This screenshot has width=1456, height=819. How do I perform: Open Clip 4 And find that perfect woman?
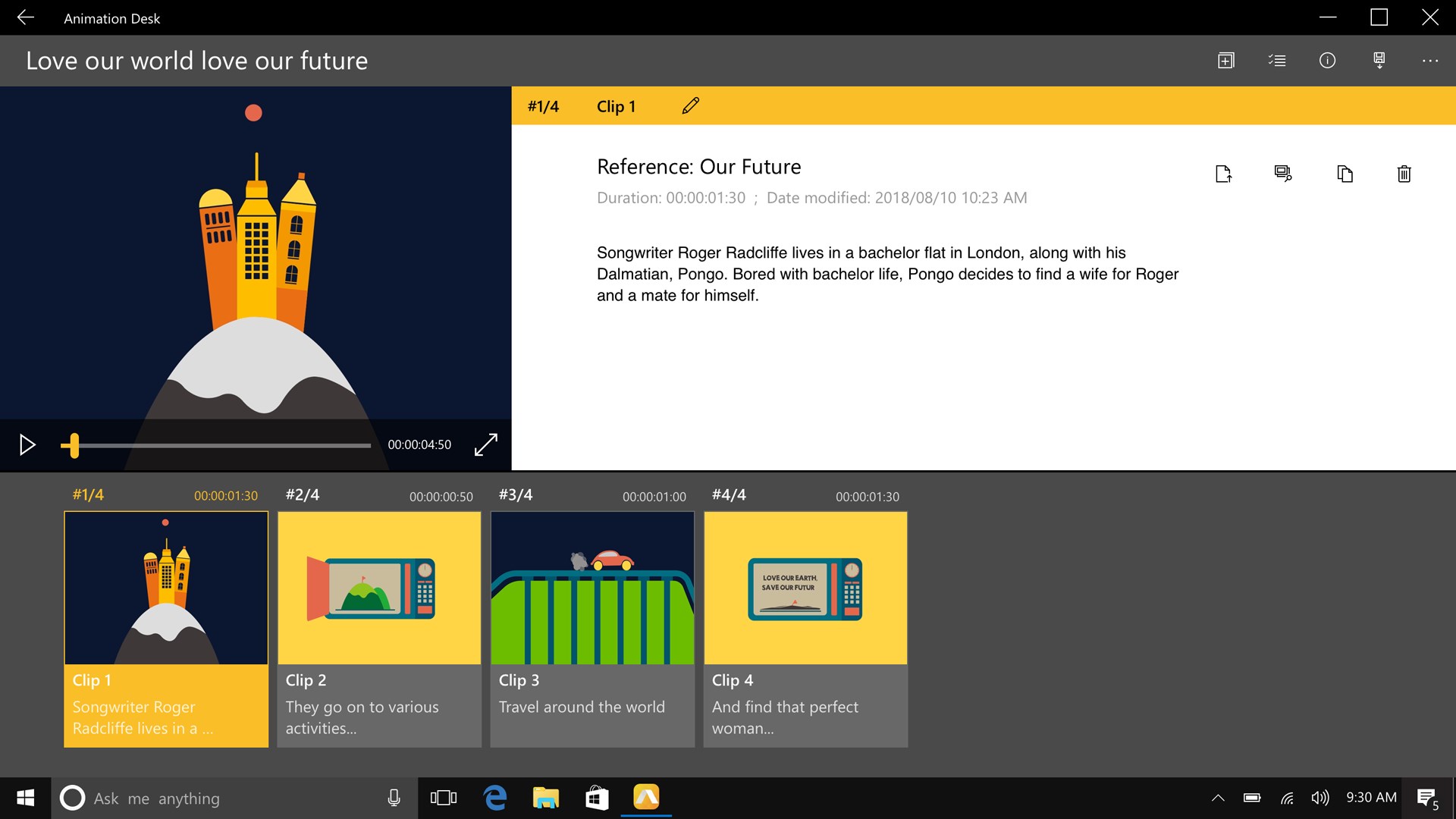point(805,629)
